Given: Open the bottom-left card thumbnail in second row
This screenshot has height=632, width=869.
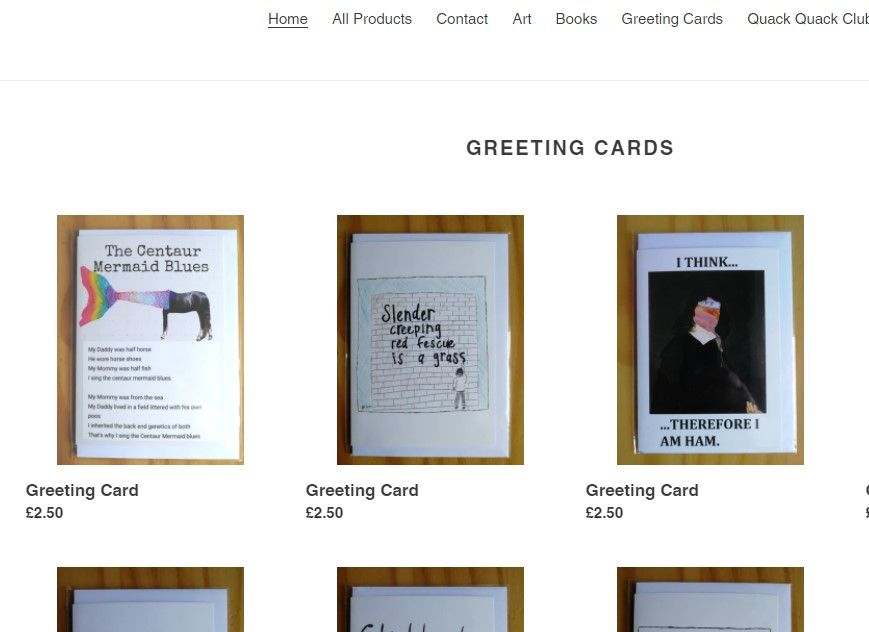Looking at the screenshot, I should pyautogui.click(x=150, y=599).
